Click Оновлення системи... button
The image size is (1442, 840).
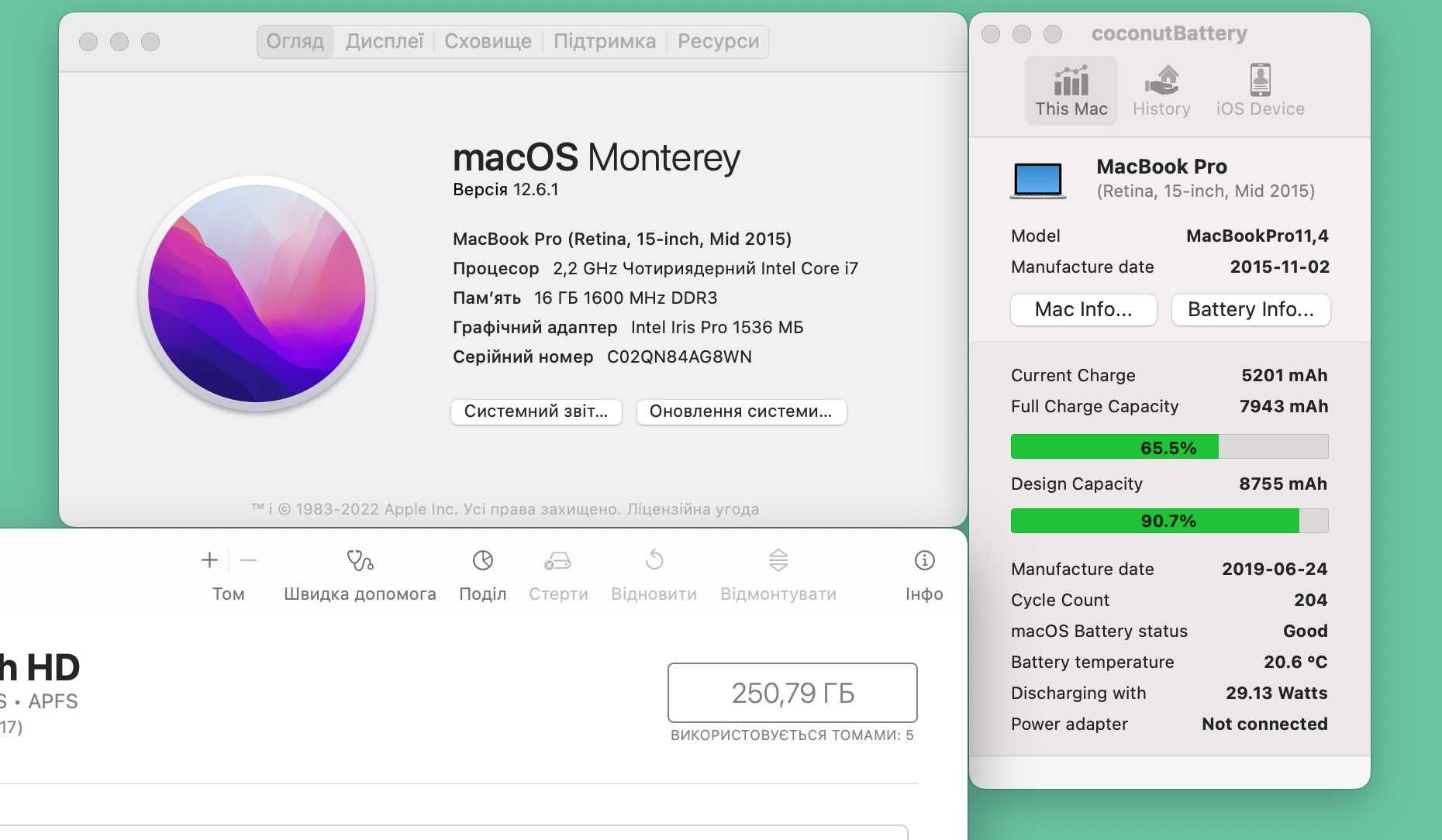pos(741,411)
